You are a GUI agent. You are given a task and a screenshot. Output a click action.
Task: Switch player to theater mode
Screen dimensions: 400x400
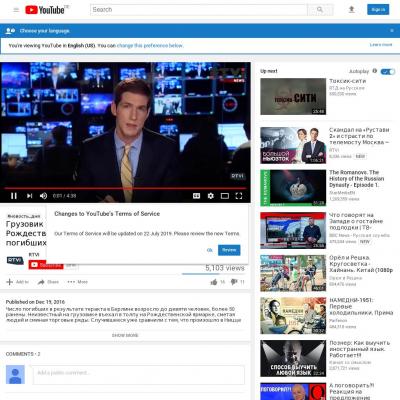click(225, 196)
